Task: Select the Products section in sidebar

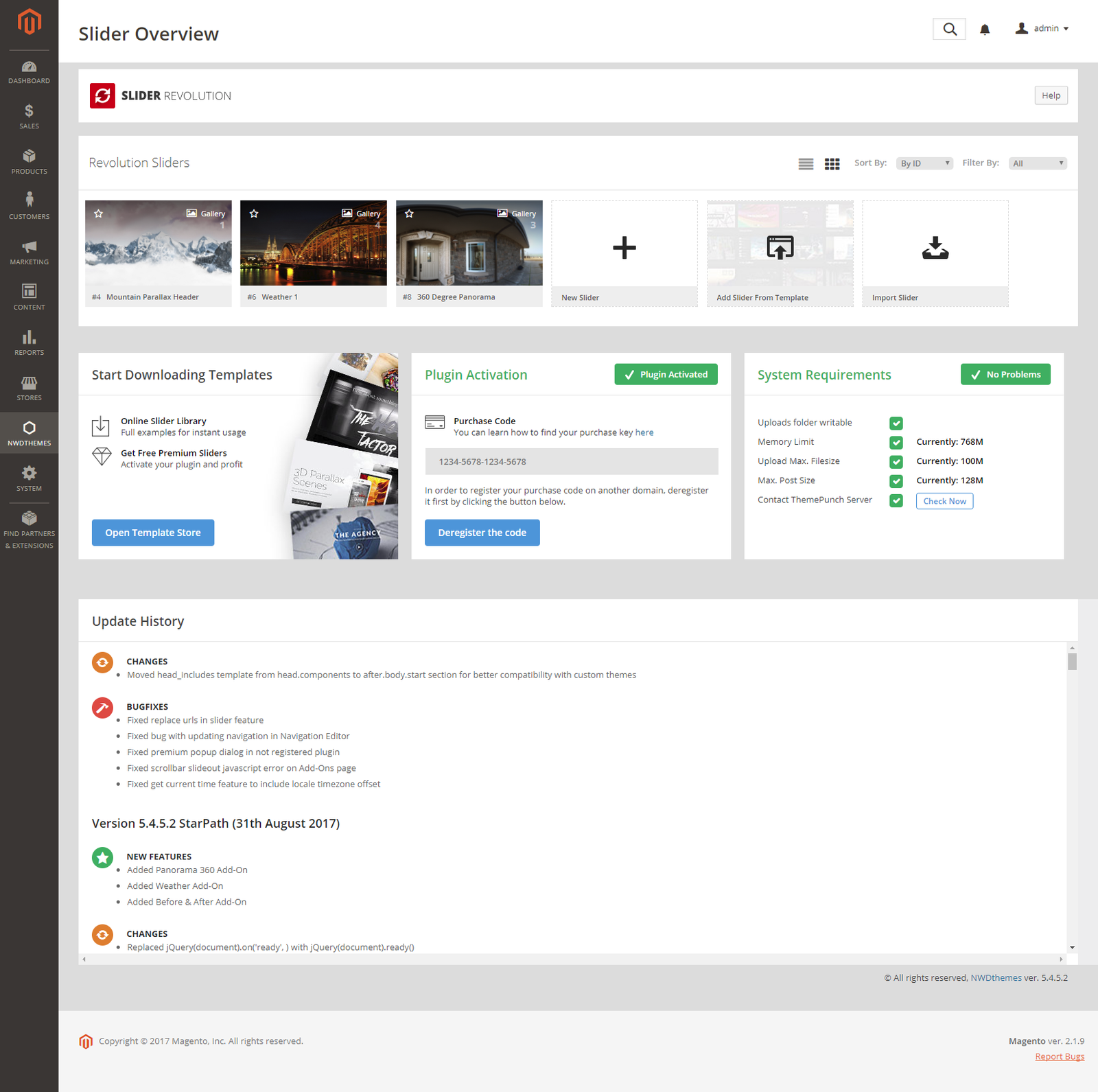Action: pyautogui.click(x=29, y=162)
